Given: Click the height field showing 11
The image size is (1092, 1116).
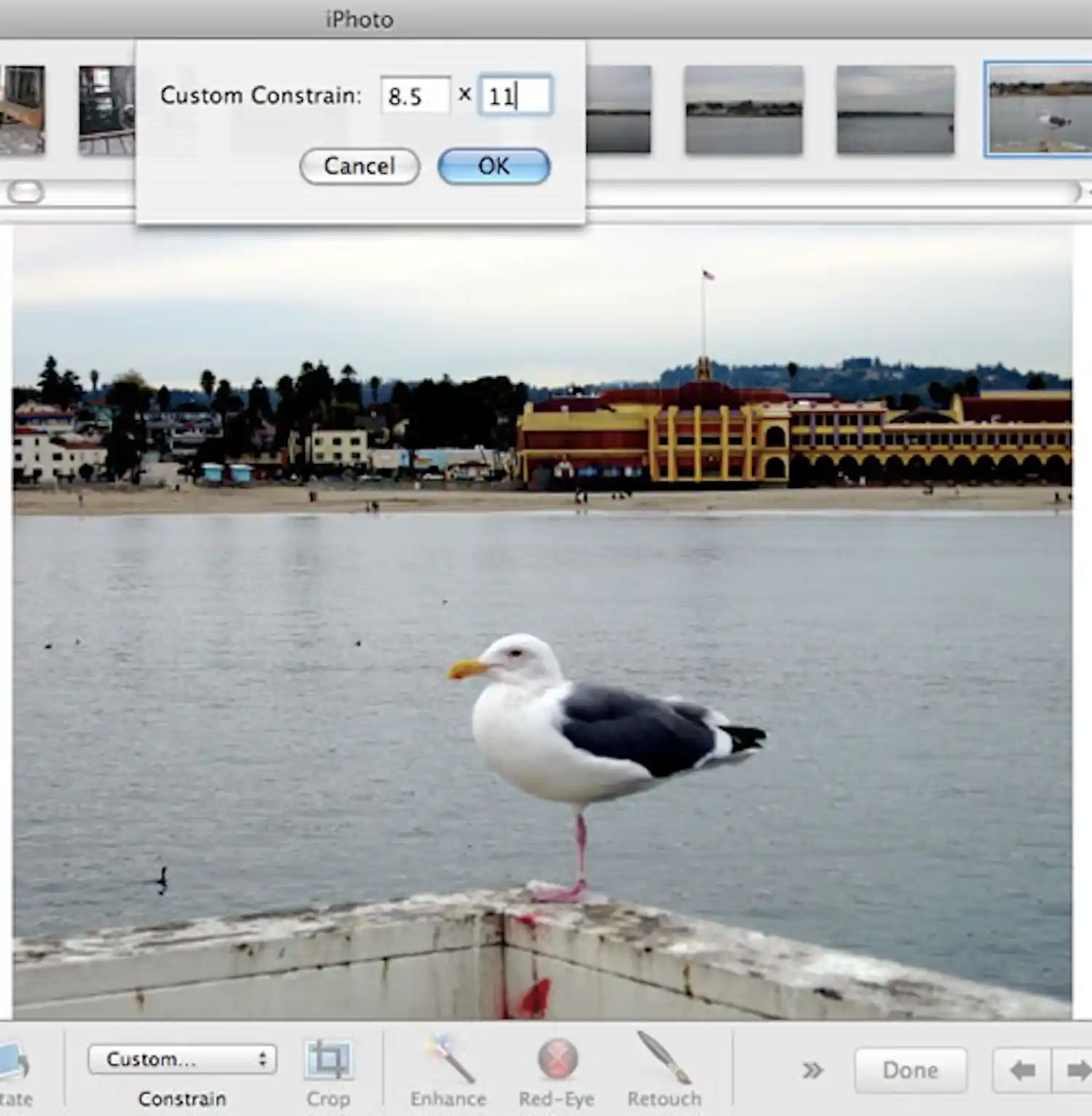Looking at the screenshot, I should (515, 96).
